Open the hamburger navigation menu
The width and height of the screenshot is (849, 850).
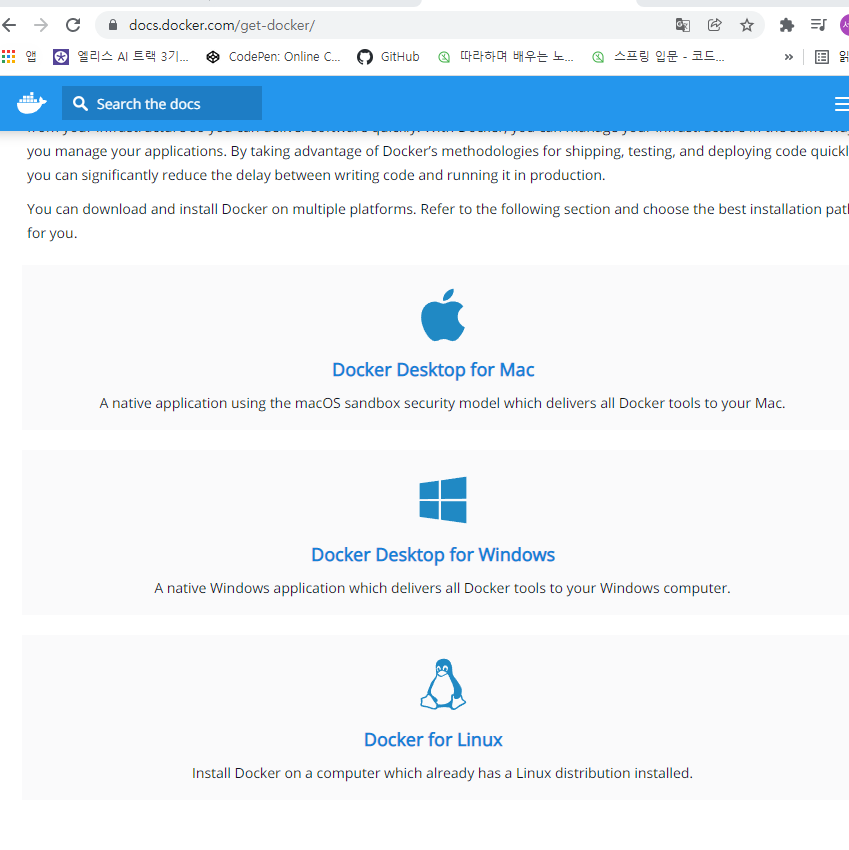click(x=841, y=104)
